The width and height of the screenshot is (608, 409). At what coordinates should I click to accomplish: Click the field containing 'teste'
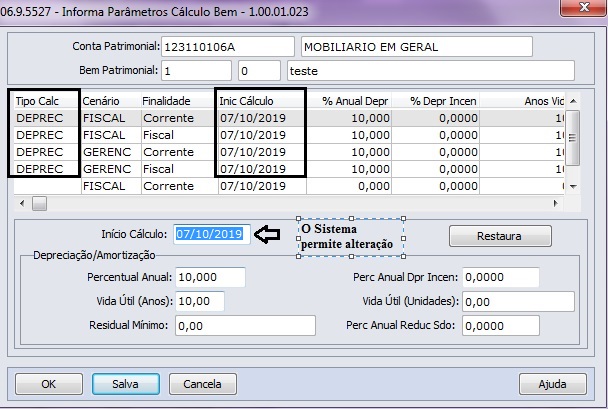pos(430,71)
